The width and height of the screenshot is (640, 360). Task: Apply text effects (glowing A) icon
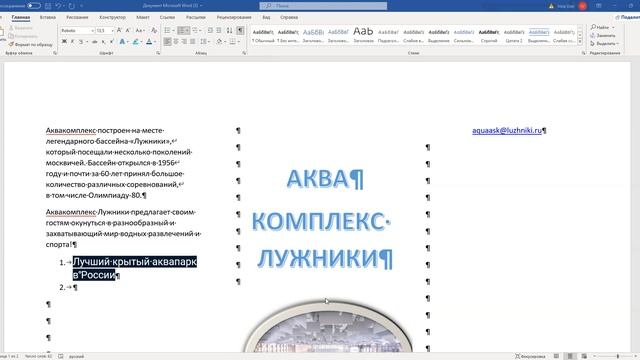122,42
